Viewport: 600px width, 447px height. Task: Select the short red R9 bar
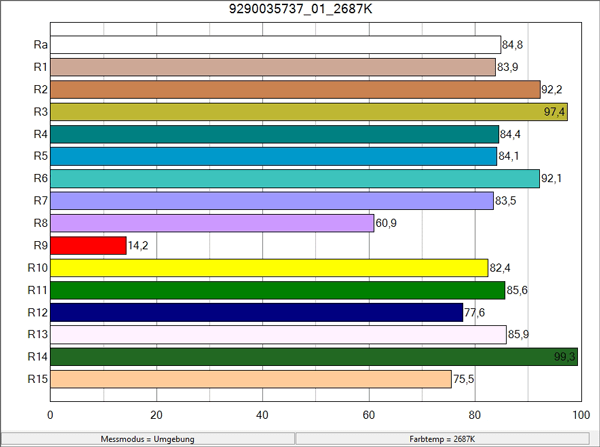click(88, 245)
